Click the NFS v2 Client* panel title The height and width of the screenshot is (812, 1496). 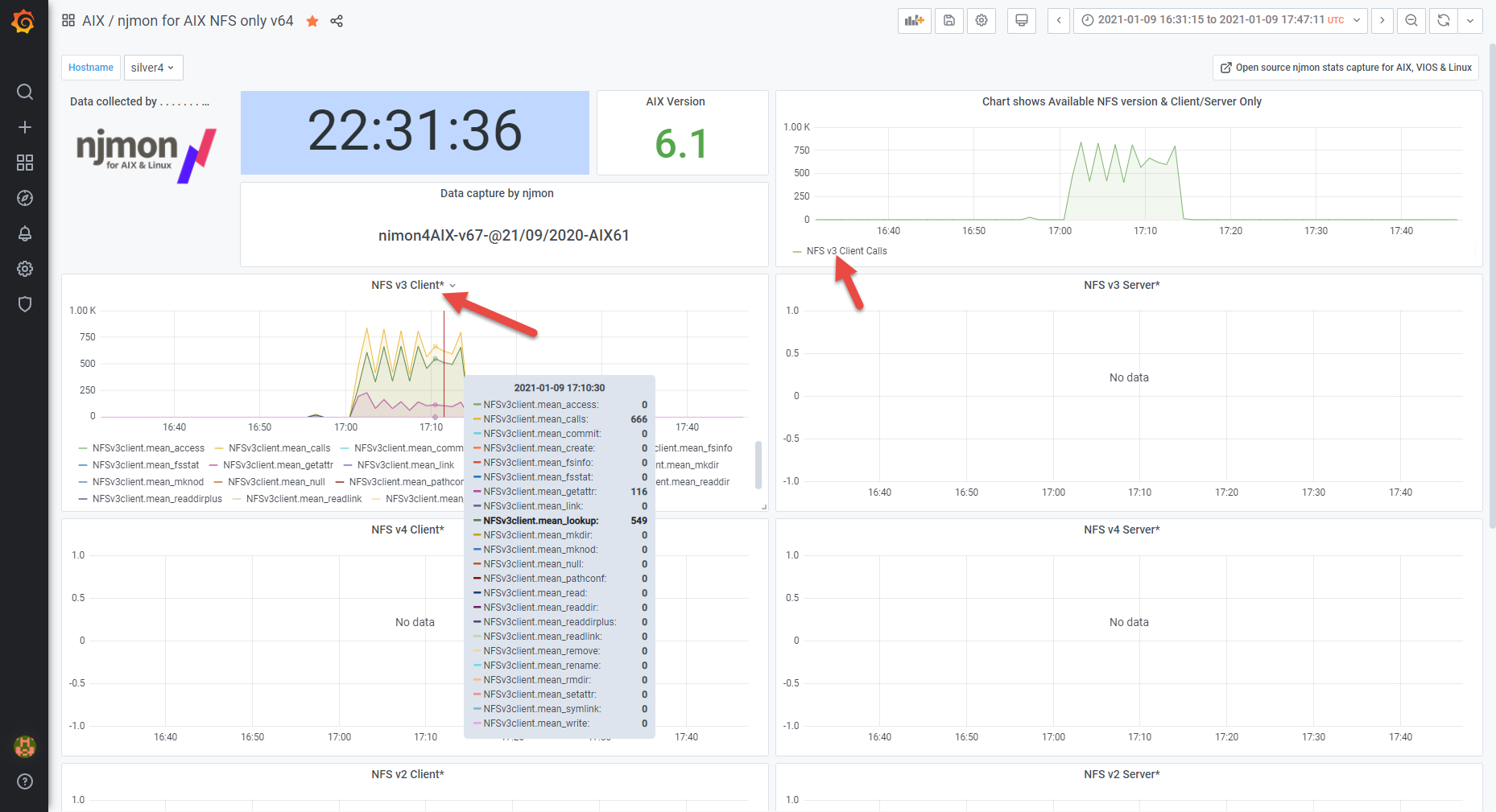point(407,774)
